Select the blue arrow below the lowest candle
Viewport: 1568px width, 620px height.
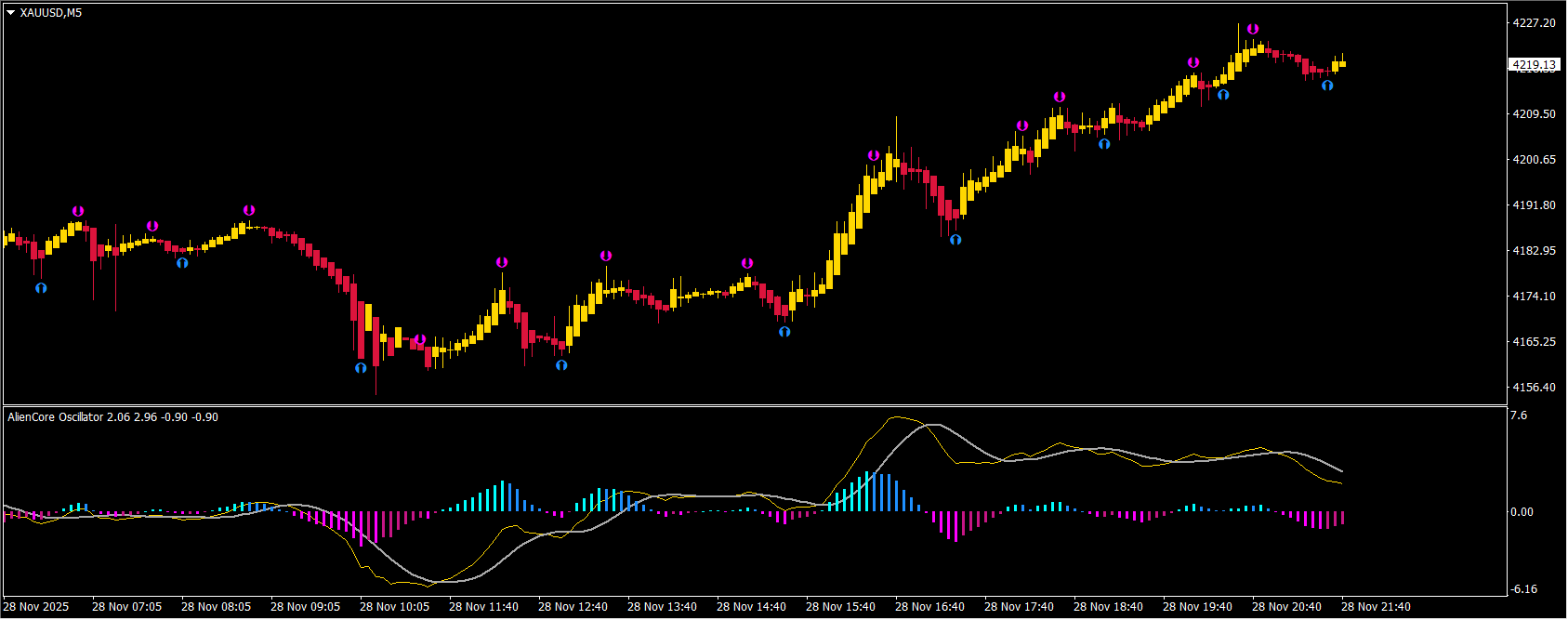[x=361, y=368]
